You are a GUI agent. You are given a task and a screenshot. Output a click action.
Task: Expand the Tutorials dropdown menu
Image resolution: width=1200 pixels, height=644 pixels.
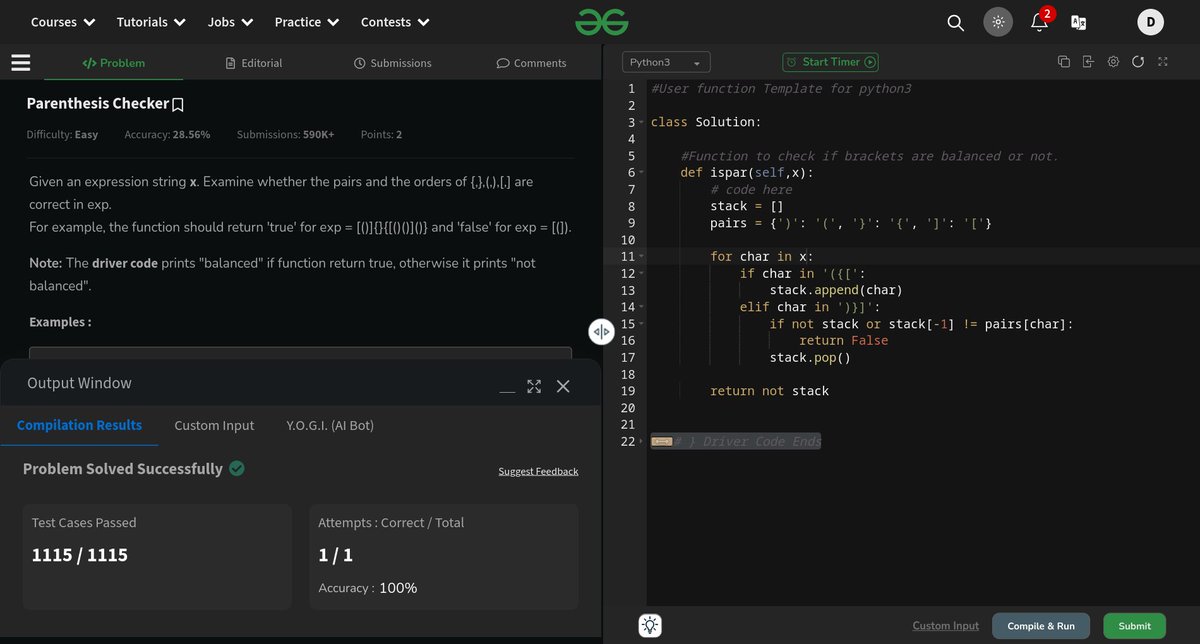(151, 22)
